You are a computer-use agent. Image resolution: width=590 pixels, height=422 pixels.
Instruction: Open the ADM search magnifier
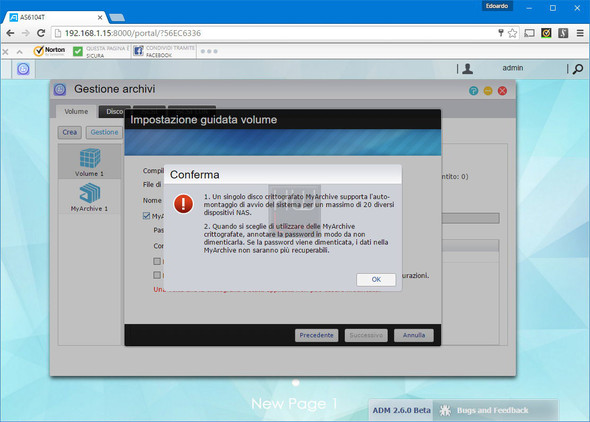pos(578,69)
